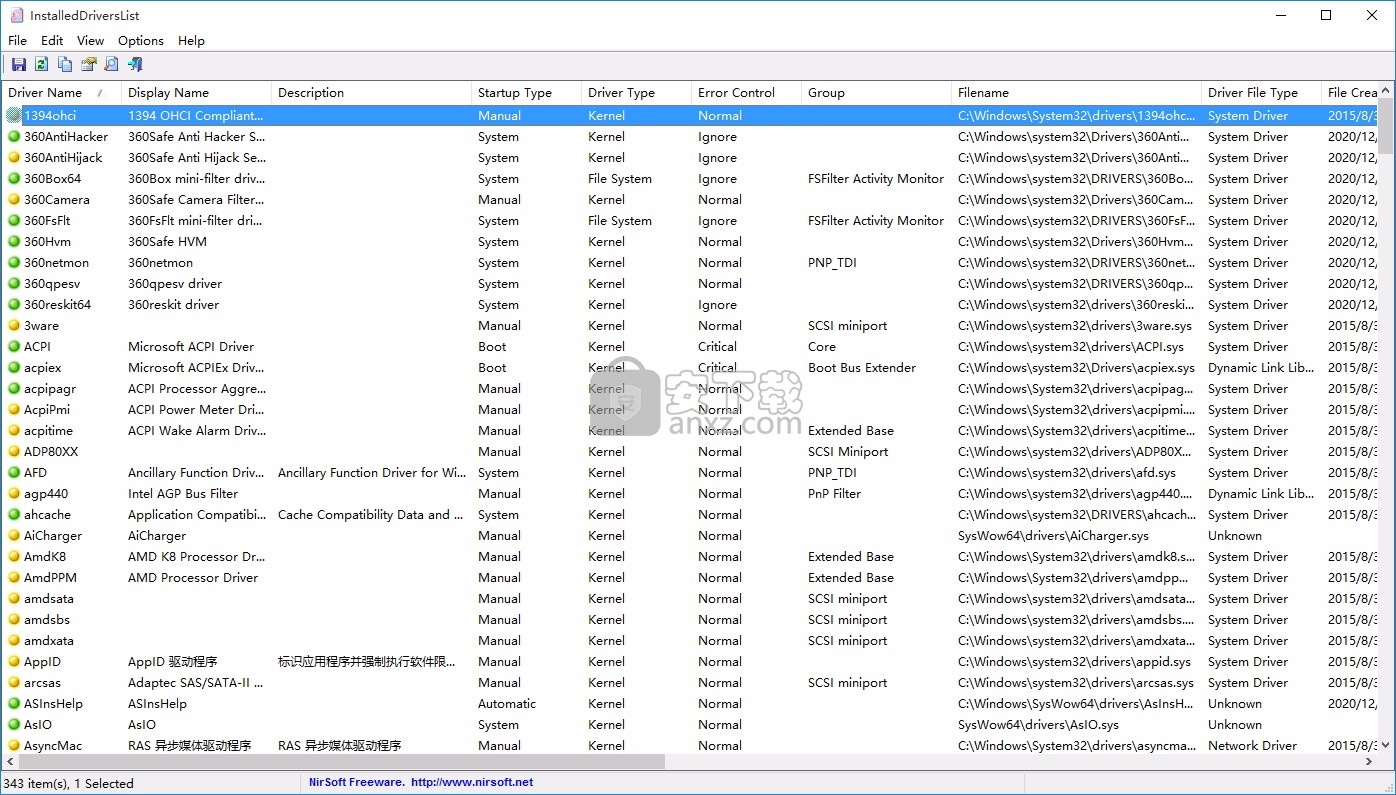Viewport: 1396px width, 795px height.
Task: Select the 360qpesv driver row
Action: [x=690, y=284]
